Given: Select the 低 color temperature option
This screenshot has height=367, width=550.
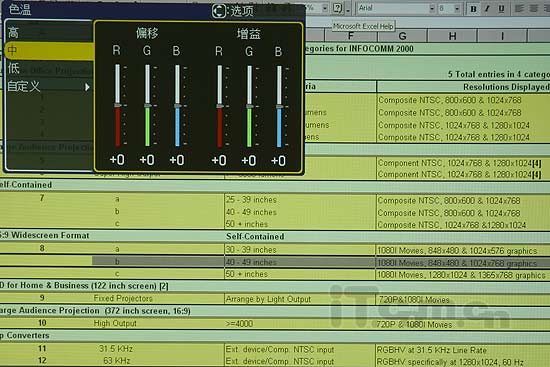Looking at the screenshot, I should pyautogui.click(x=49, y=68).
